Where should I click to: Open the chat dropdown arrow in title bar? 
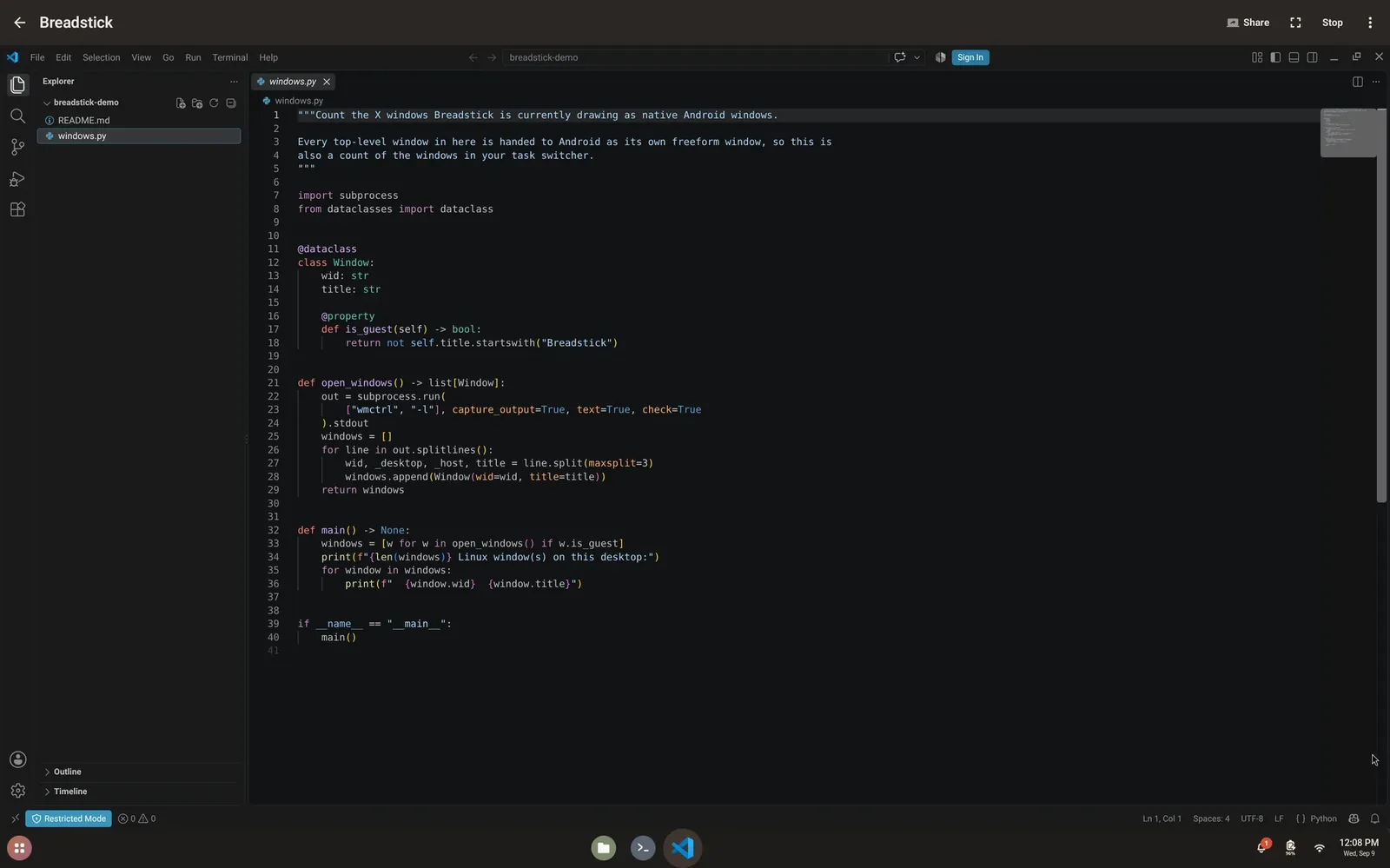pyautogui.click(x=917, y=57)
